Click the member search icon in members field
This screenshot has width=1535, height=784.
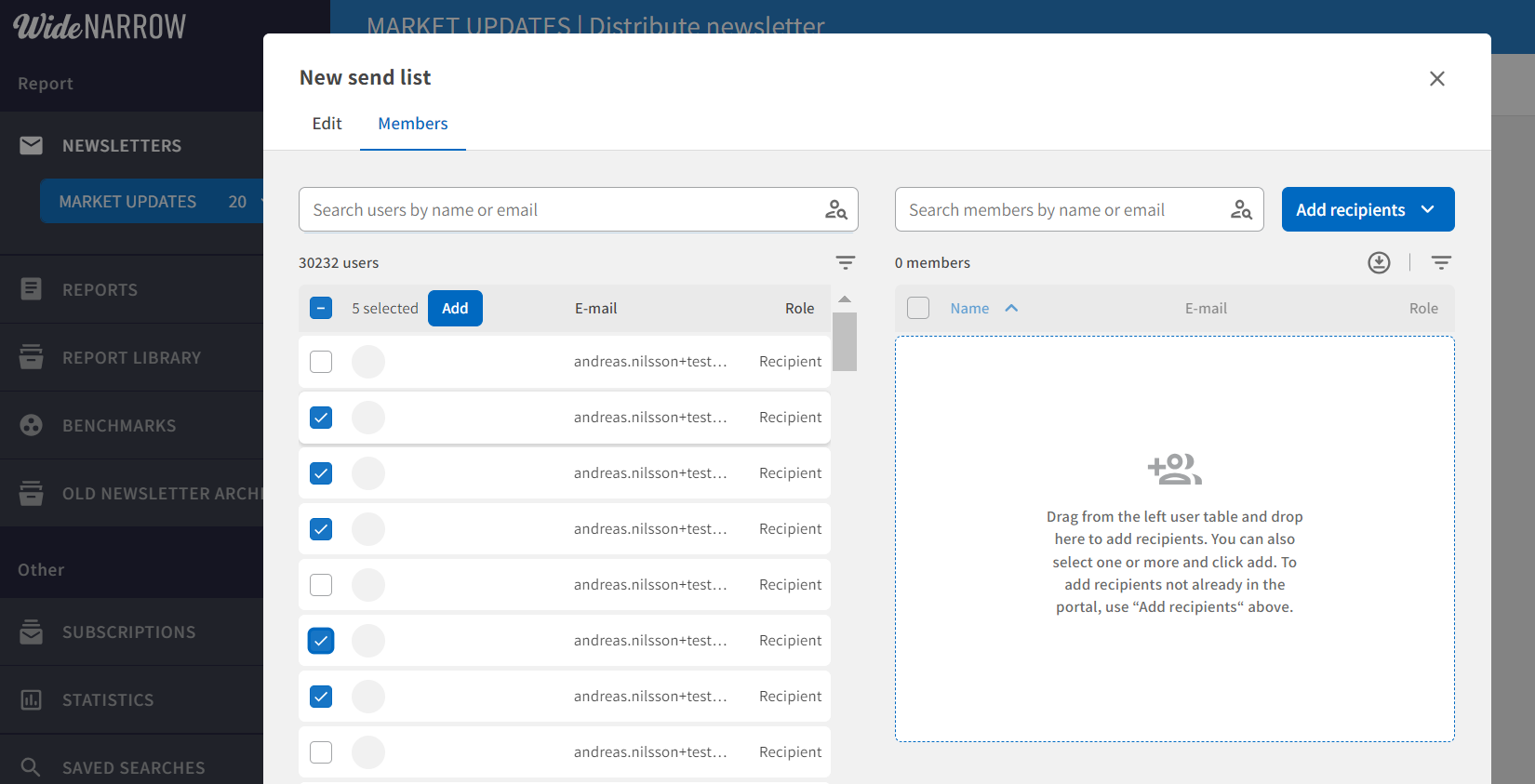1241,210
